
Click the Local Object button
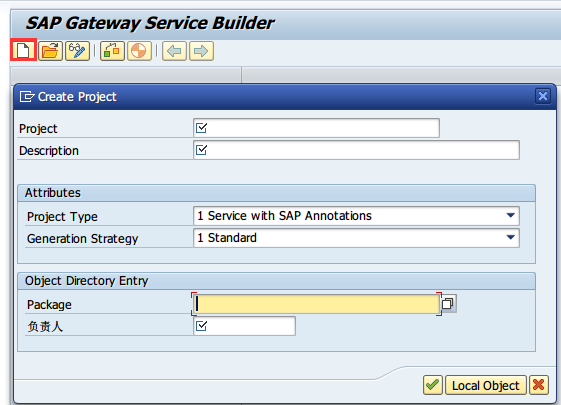pyautogui.click(x=486, y=385)
